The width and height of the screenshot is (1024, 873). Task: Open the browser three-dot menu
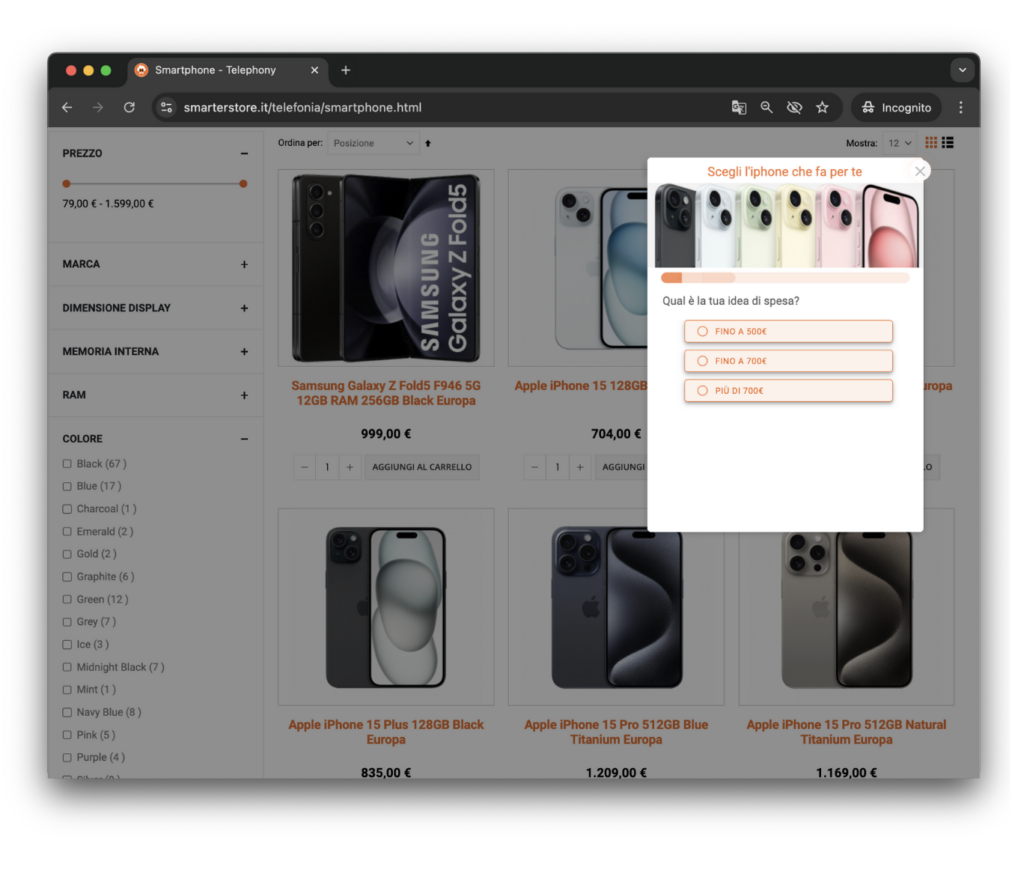click(x=960, y=107)
